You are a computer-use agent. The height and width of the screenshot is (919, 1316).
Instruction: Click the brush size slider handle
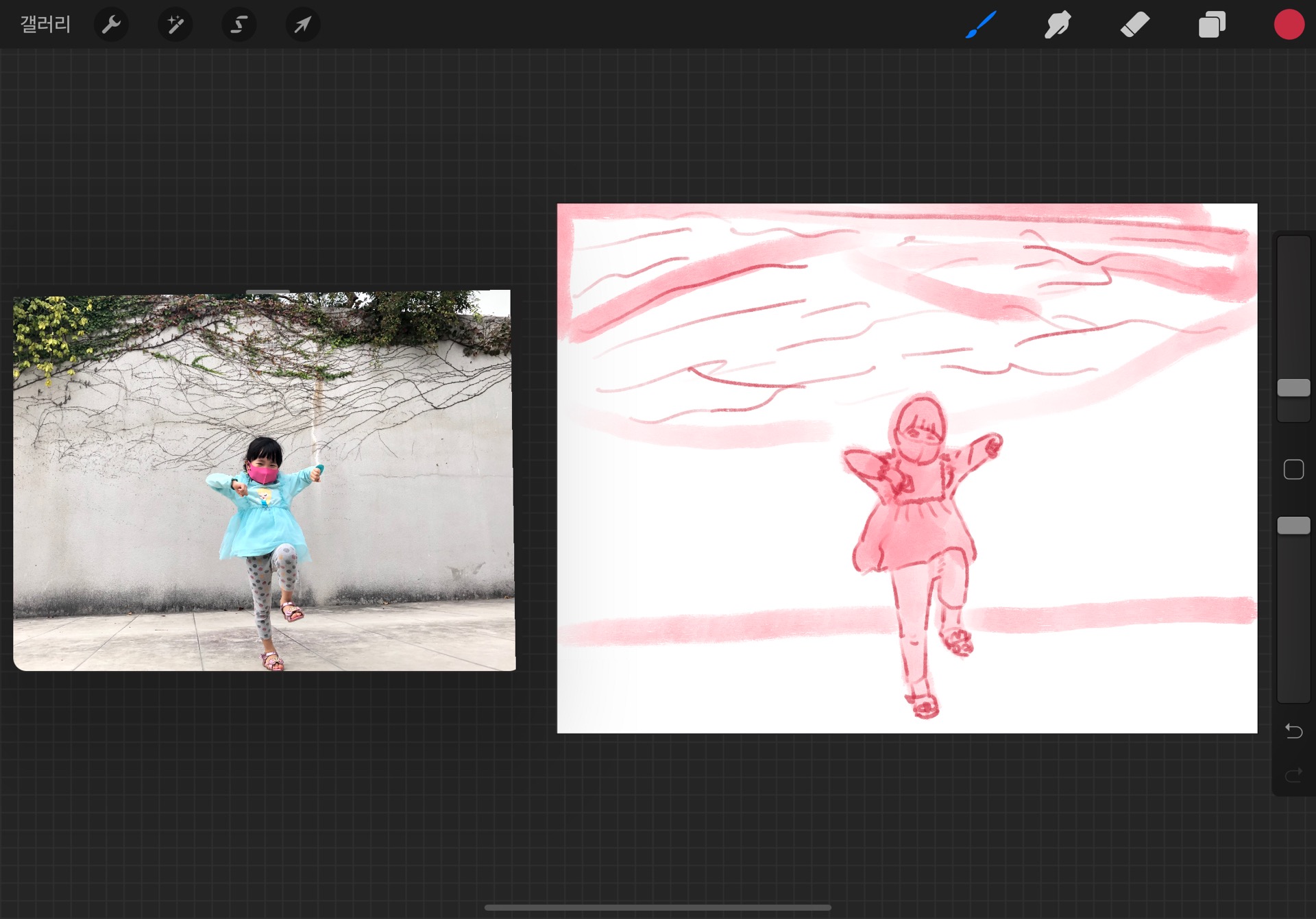click(1293, 388)
